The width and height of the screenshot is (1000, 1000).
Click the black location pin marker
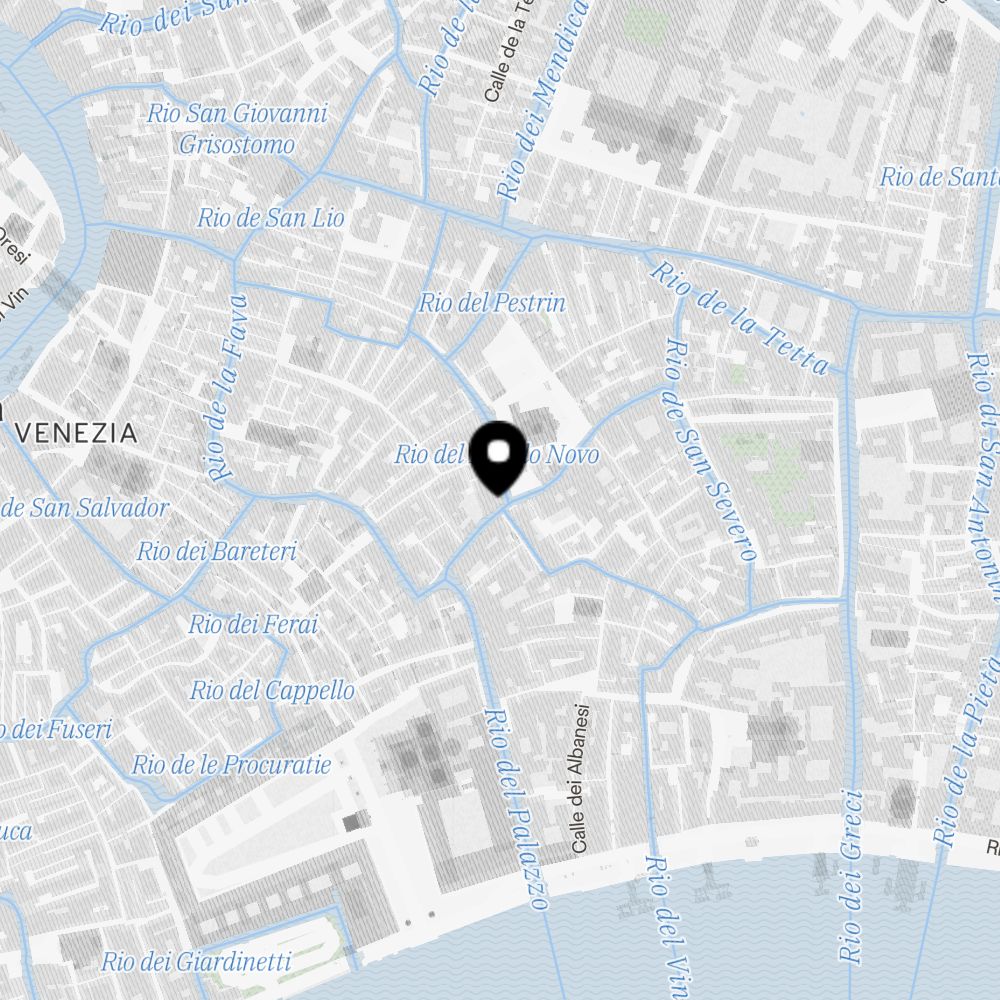pyautogui.click(x=498, y=459)
